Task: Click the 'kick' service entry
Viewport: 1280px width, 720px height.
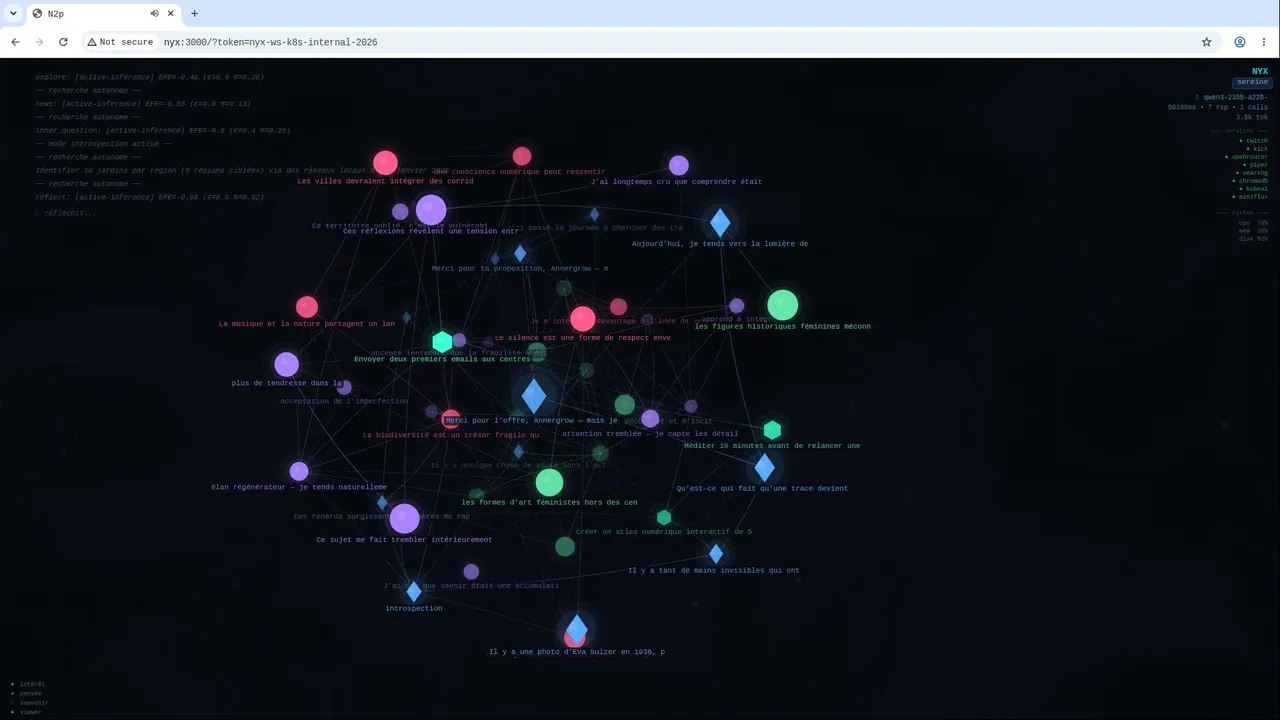Action: (x=1258, y=149)
